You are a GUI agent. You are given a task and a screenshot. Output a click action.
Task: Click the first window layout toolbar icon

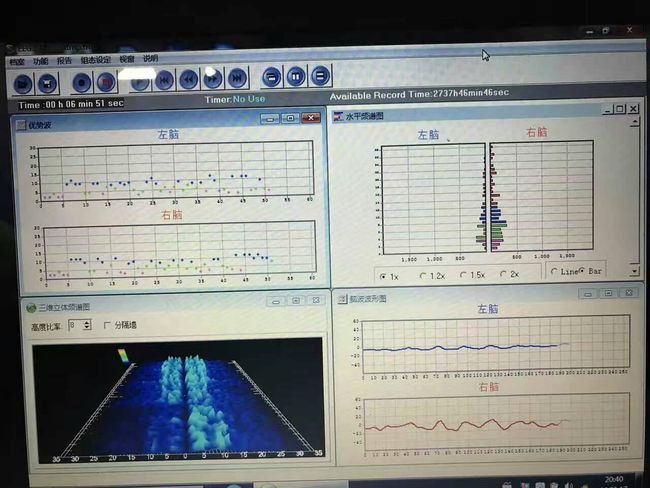tap(272, 77)
